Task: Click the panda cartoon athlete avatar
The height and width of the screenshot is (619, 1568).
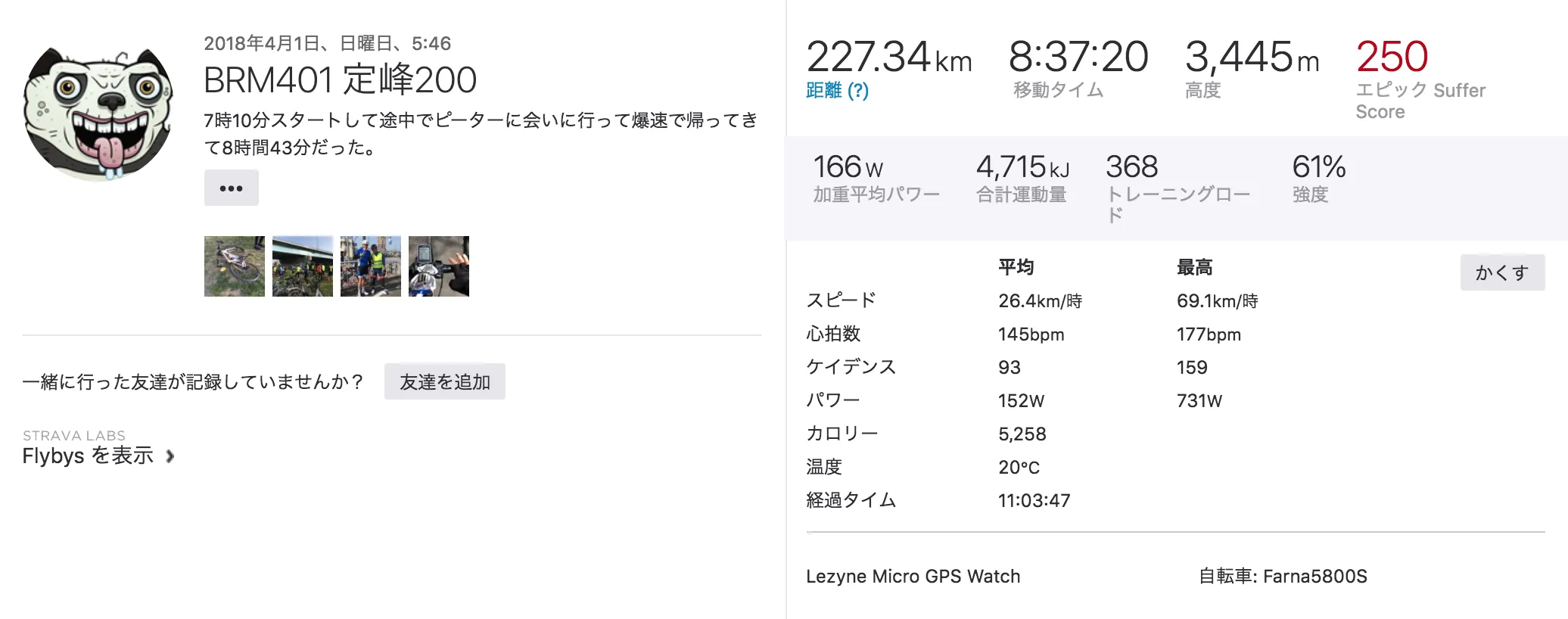Action: tap(98, 114)
